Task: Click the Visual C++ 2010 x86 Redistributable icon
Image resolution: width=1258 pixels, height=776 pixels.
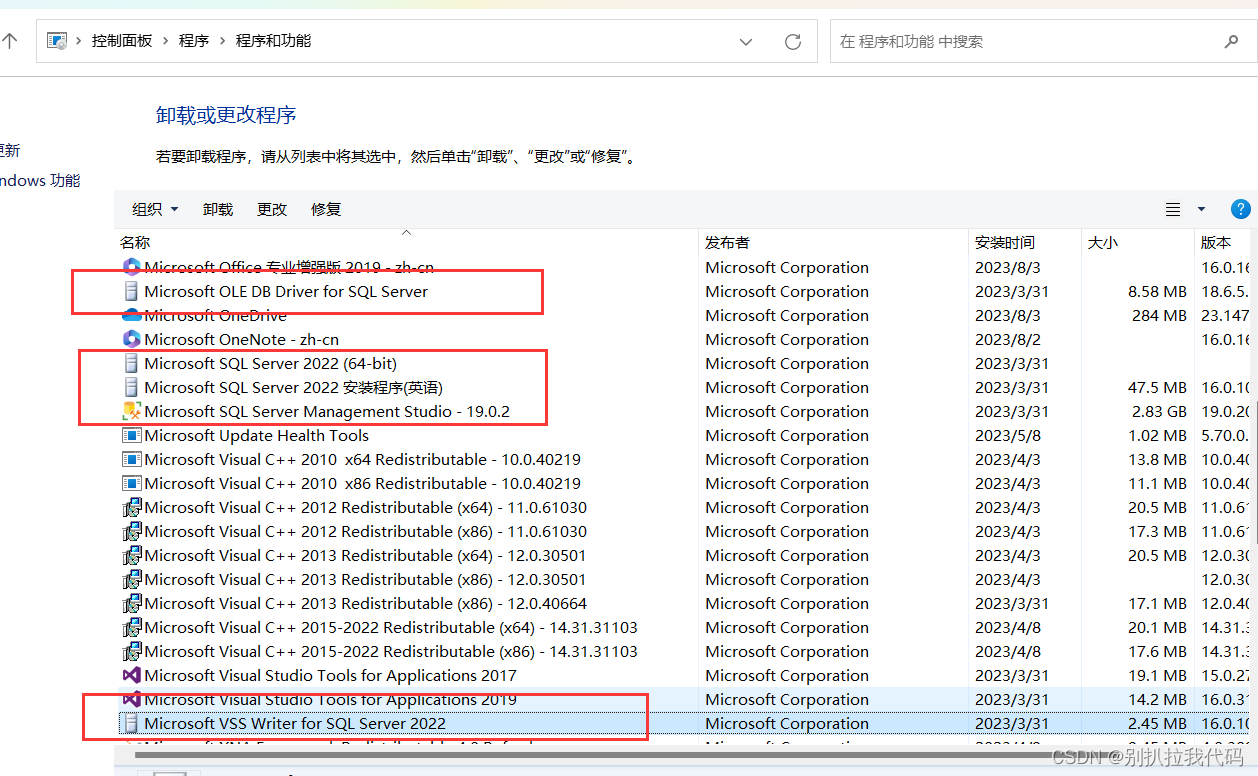Action: [x=131, y=483]
